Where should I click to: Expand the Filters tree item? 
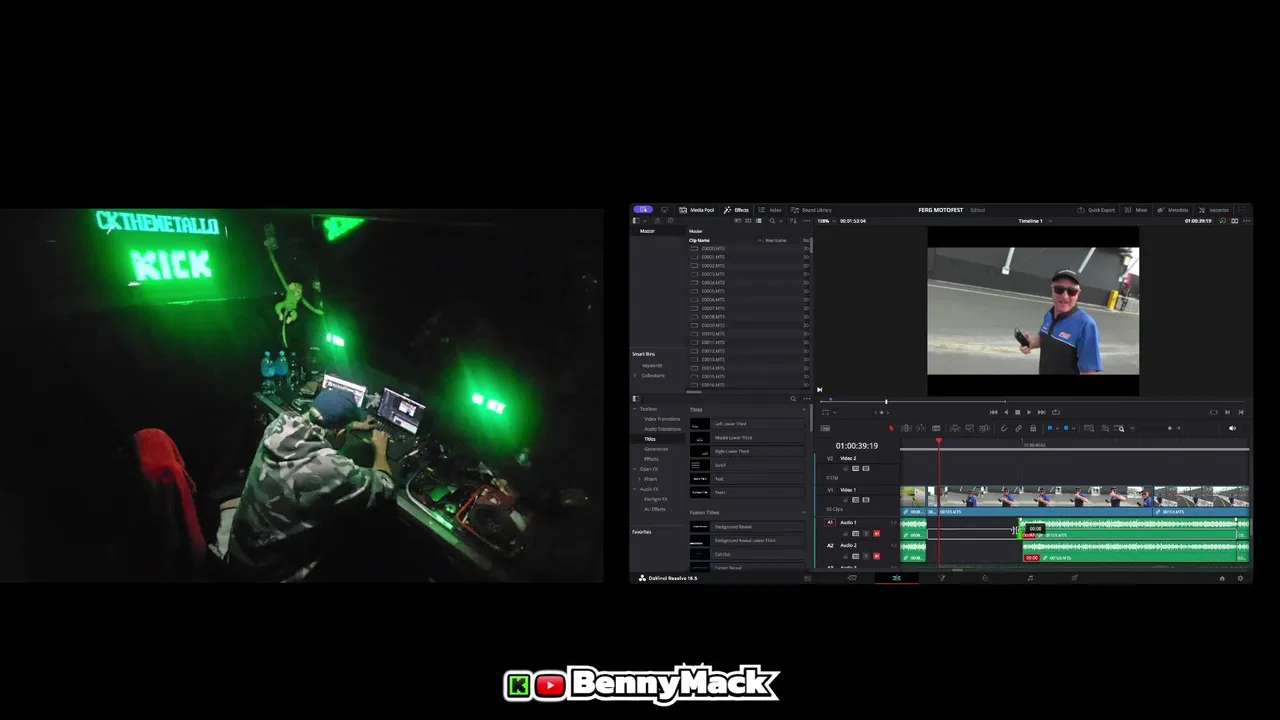(639, 479)
